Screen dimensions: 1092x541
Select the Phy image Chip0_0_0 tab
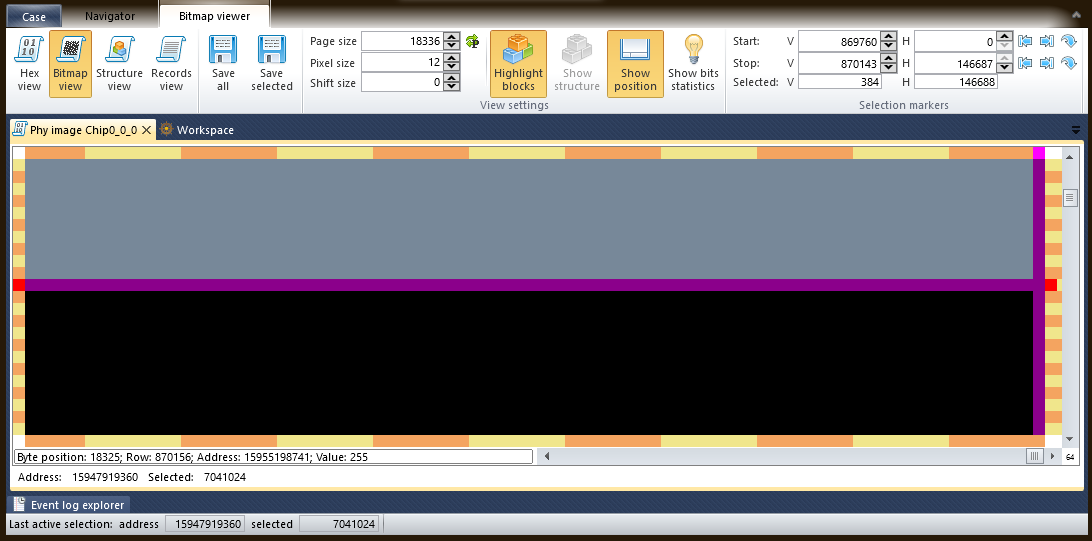83,130
